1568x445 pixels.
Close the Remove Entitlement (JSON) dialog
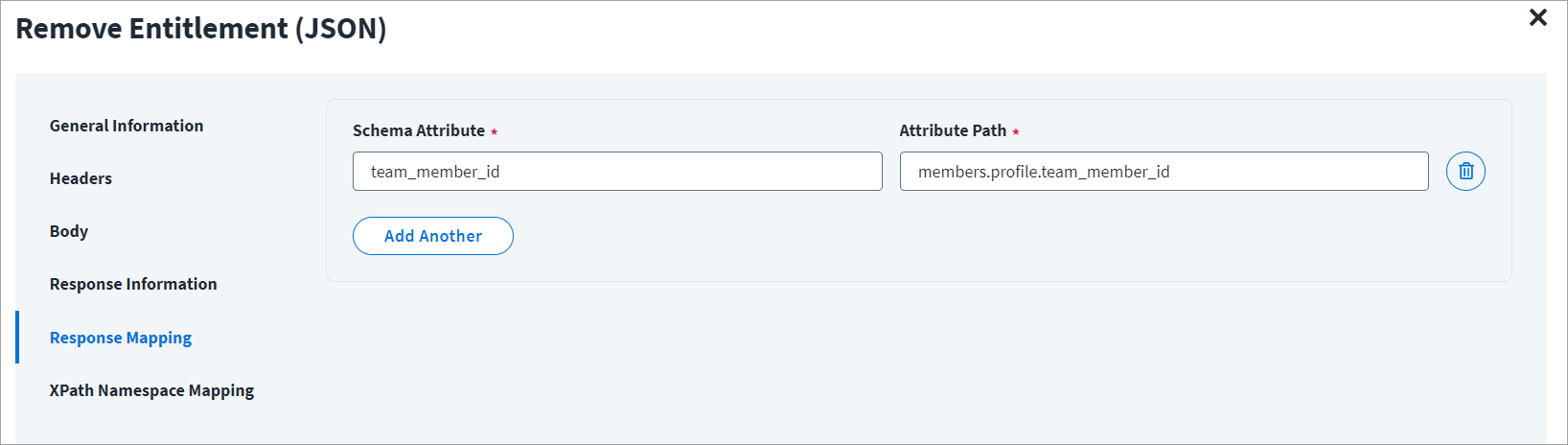pos(1538,17)
